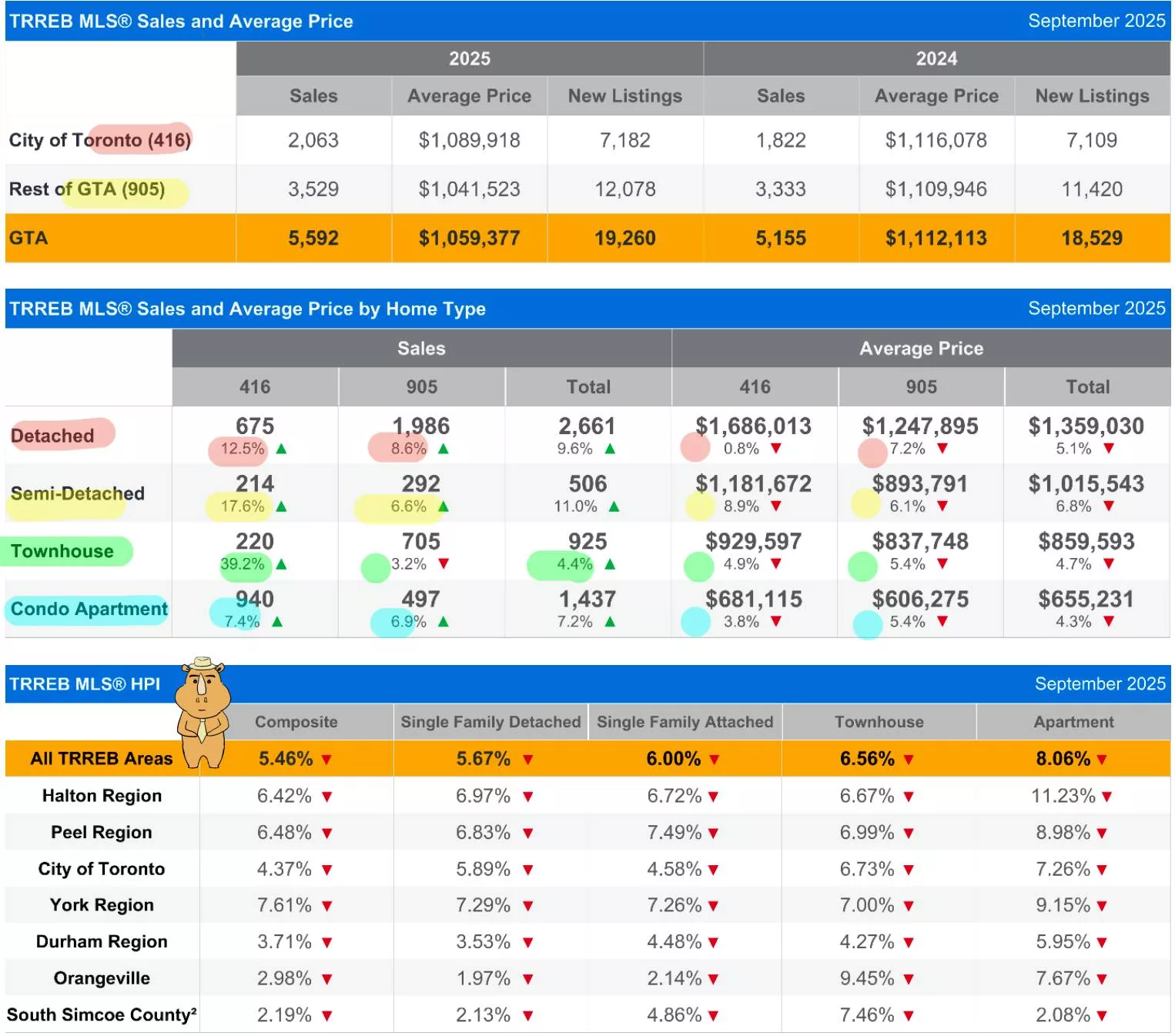Click green up arrow beside Townhouse 39.2%

[282, 564]
